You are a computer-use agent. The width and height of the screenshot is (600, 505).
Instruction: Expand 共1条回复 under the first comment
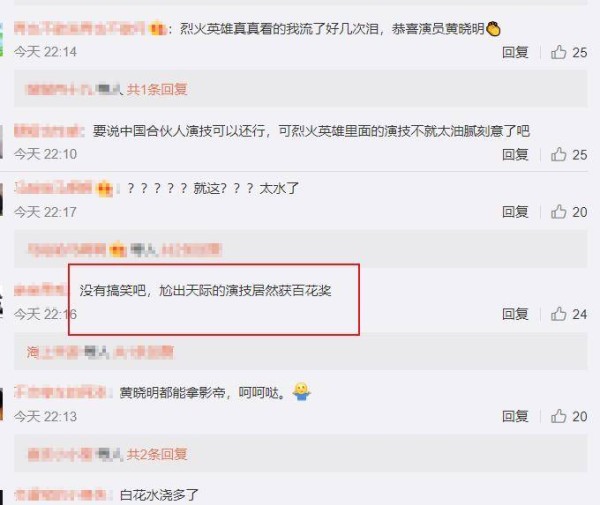157,89
